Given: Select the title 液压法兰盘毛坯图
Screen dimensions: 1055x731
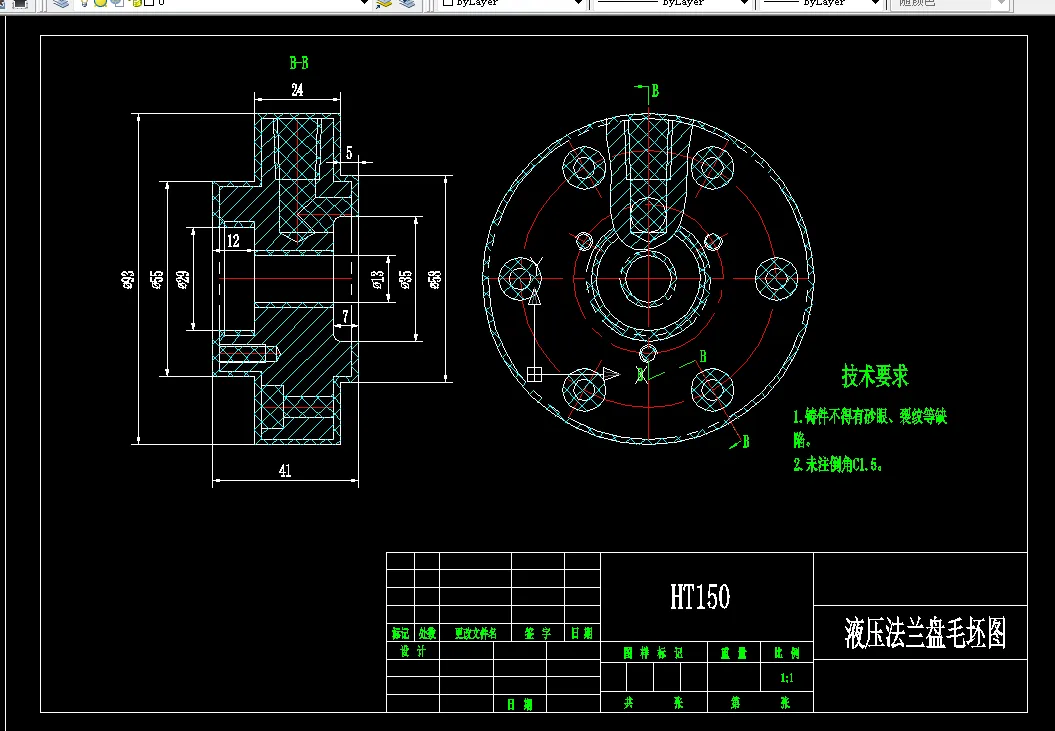Looking at the screenshot, I should (925, 633).
